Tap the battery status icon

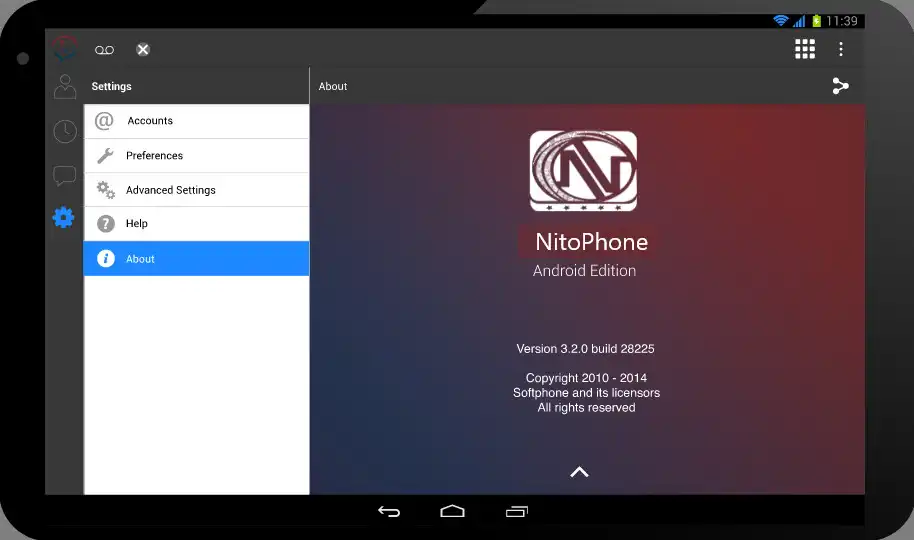[817, 21]
